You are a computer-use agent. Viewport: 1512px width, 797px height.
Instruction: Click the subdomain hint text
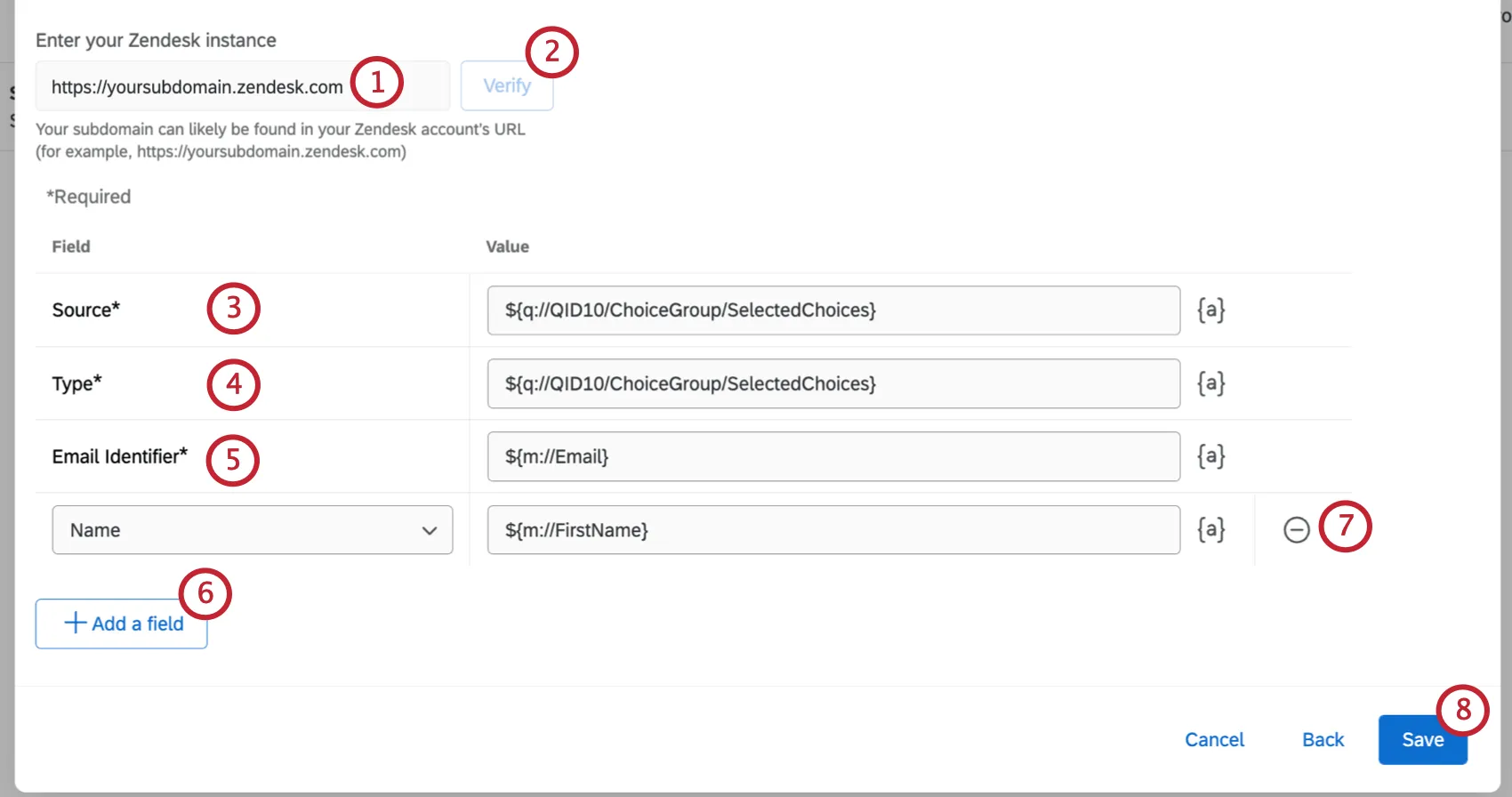click(280, 141)
